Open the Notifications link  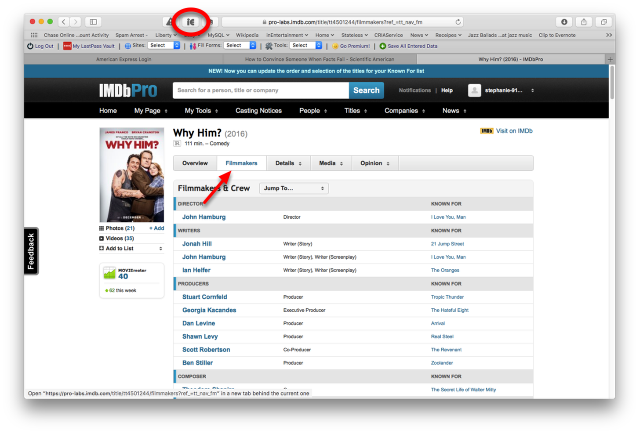pyautogui.click(x=414, y=90)
